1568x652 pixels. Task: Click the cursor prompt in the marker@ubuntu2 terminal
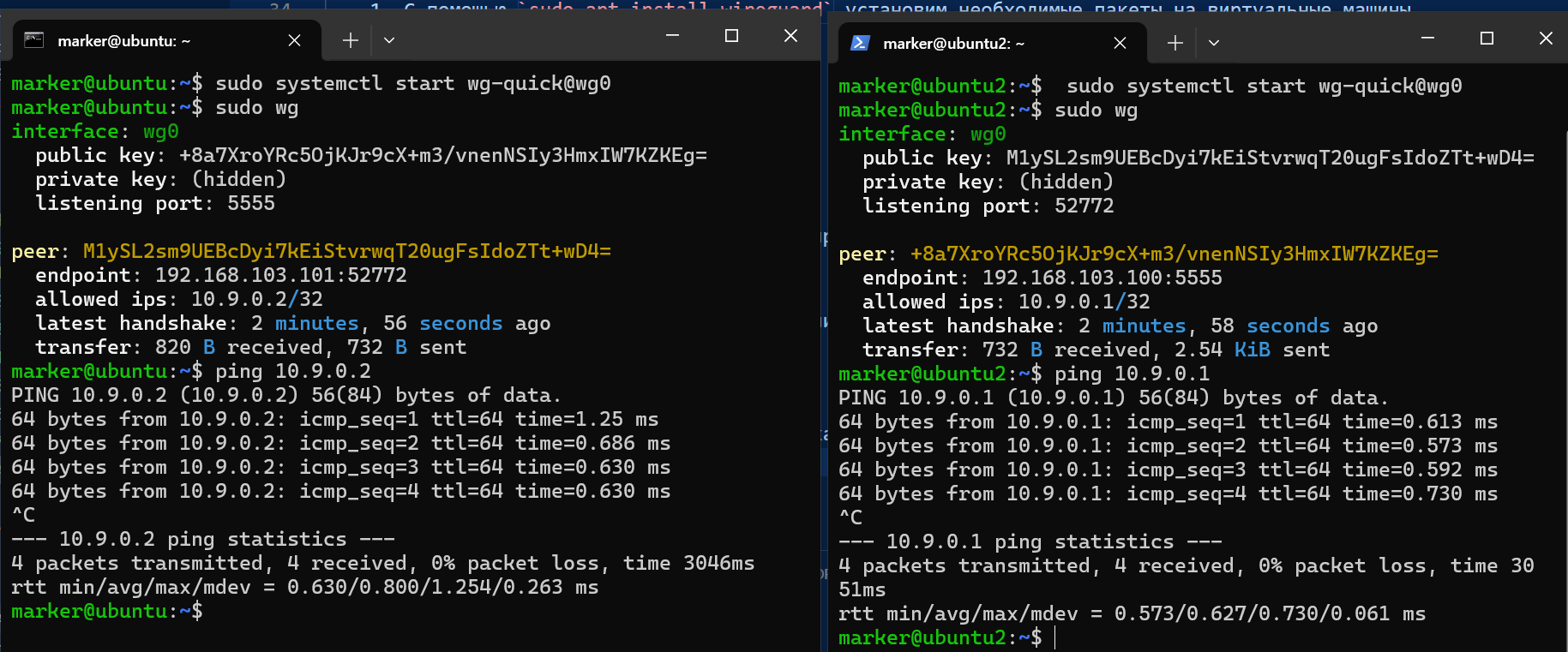point(1054,637)
